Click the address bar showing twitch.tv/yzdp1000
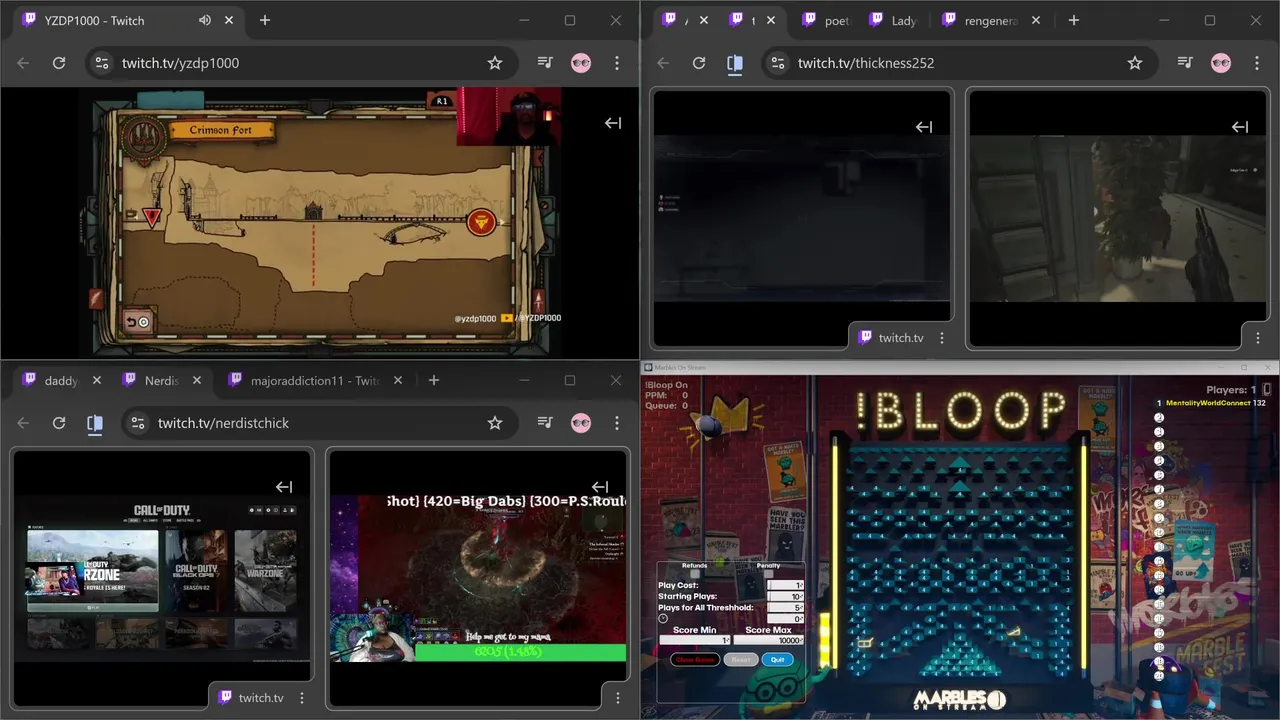The height and width of the screenshot is (720, 1280). (300, 63)
